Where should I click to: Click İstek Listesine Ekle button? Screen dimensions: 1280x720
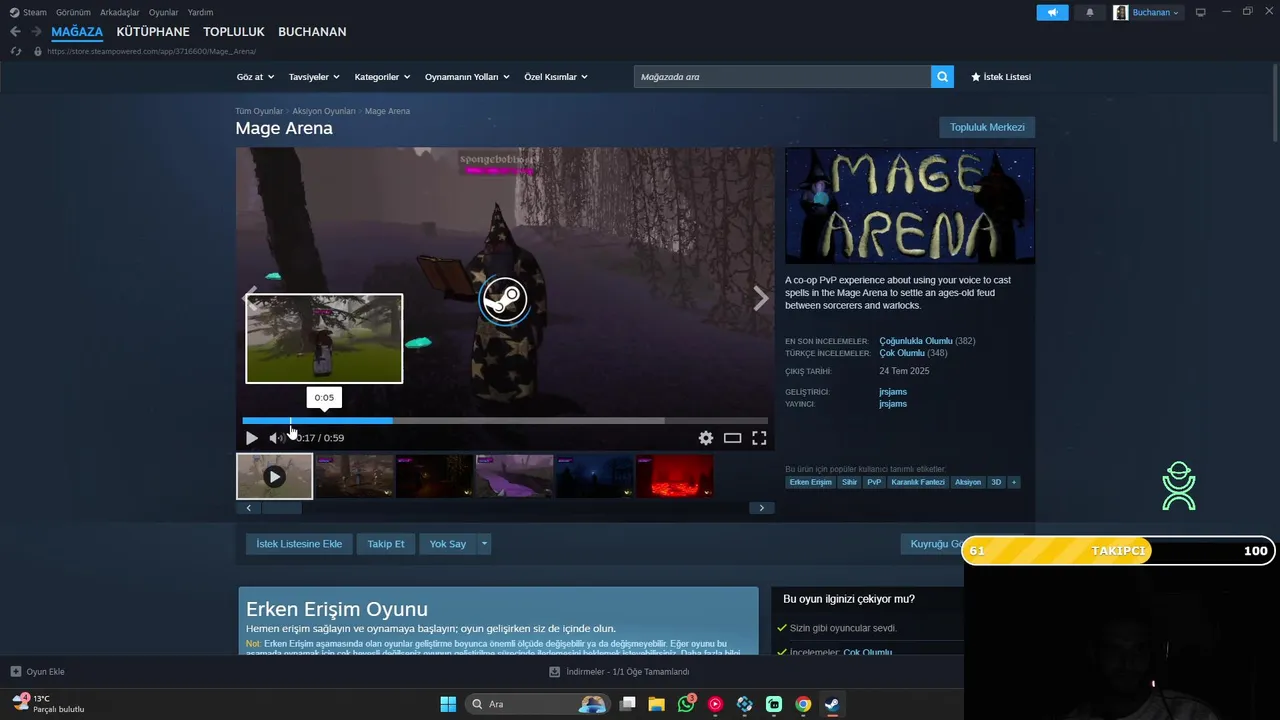[x=299, y=544]
